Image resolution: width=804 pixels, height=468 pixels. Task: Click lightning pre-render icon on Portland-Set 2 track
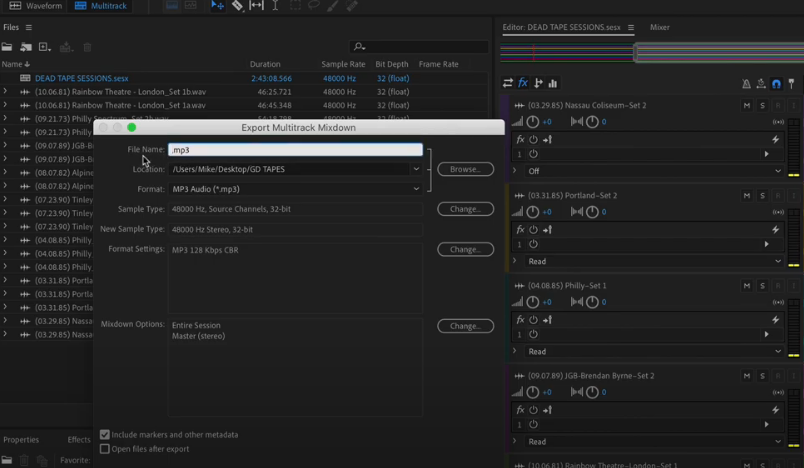(775, 230)
